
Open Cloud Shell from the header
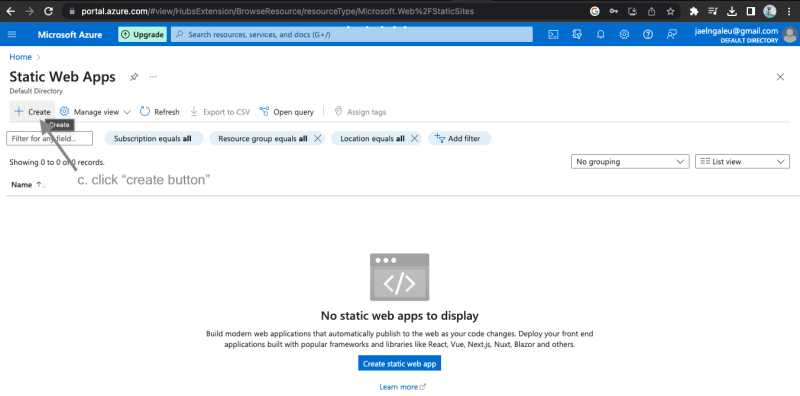553,35
